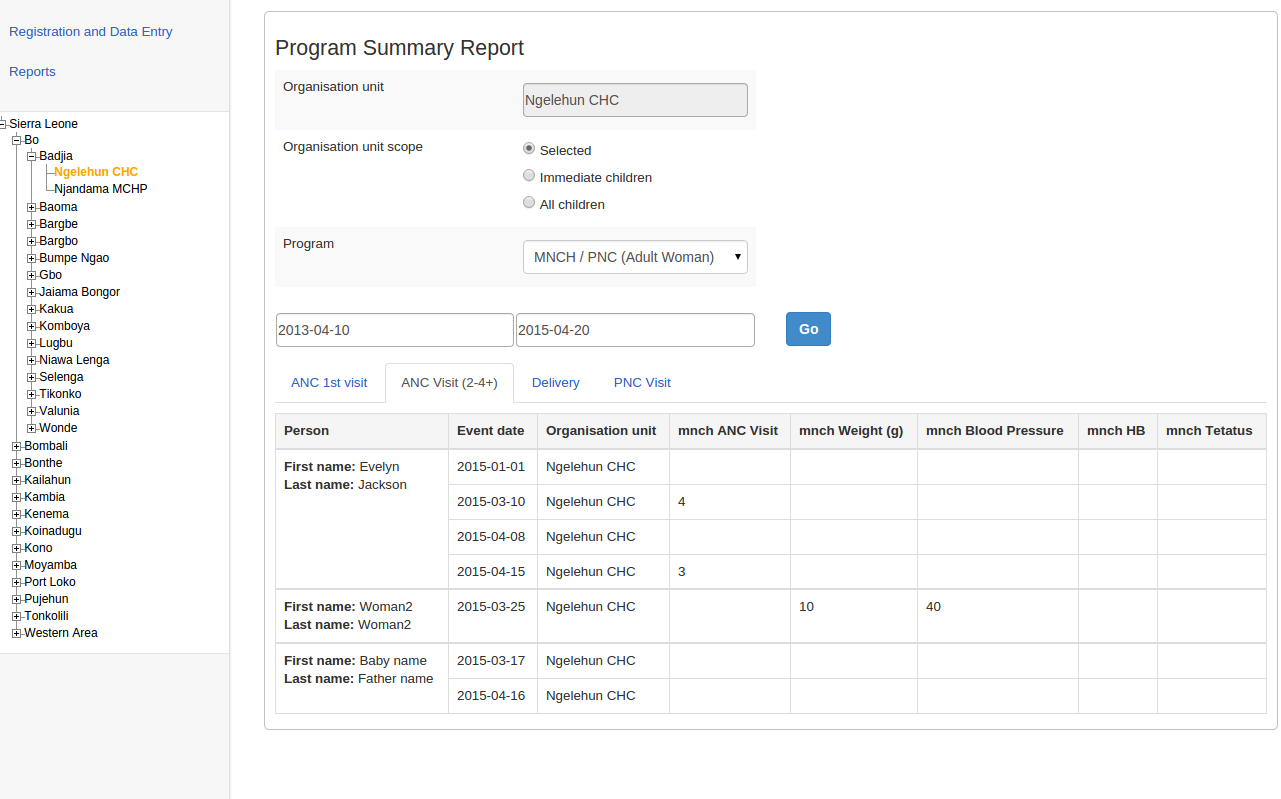Screen dimensions: 1281x799
Task: Collapse the Badjia tree node
Action: [x=32, y=156]
